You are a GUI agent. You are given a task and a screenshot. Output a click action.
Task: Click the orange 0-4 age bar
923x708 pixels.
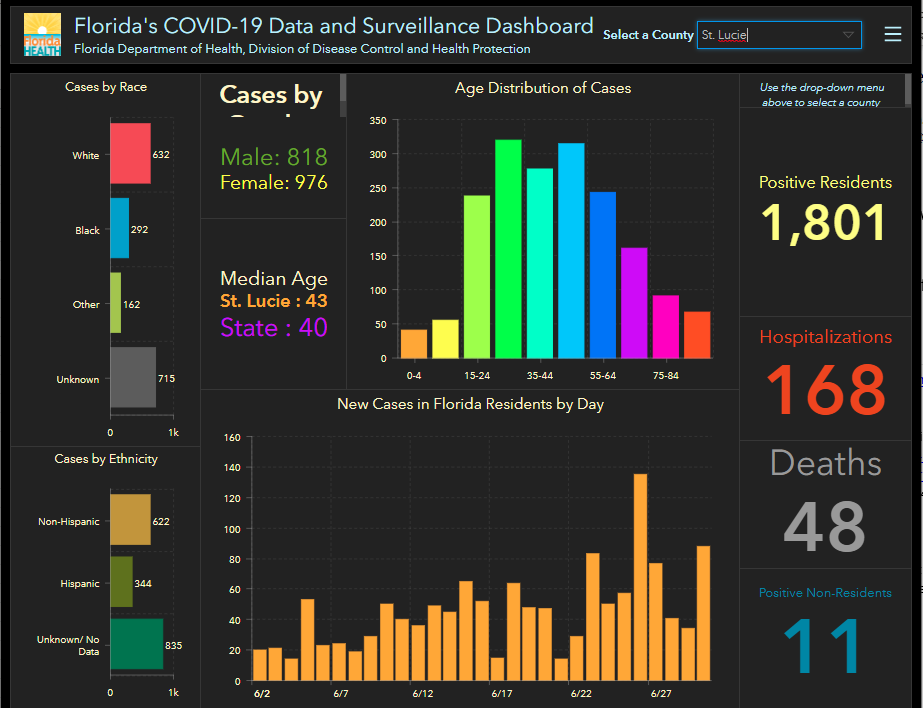click(414, 344)
